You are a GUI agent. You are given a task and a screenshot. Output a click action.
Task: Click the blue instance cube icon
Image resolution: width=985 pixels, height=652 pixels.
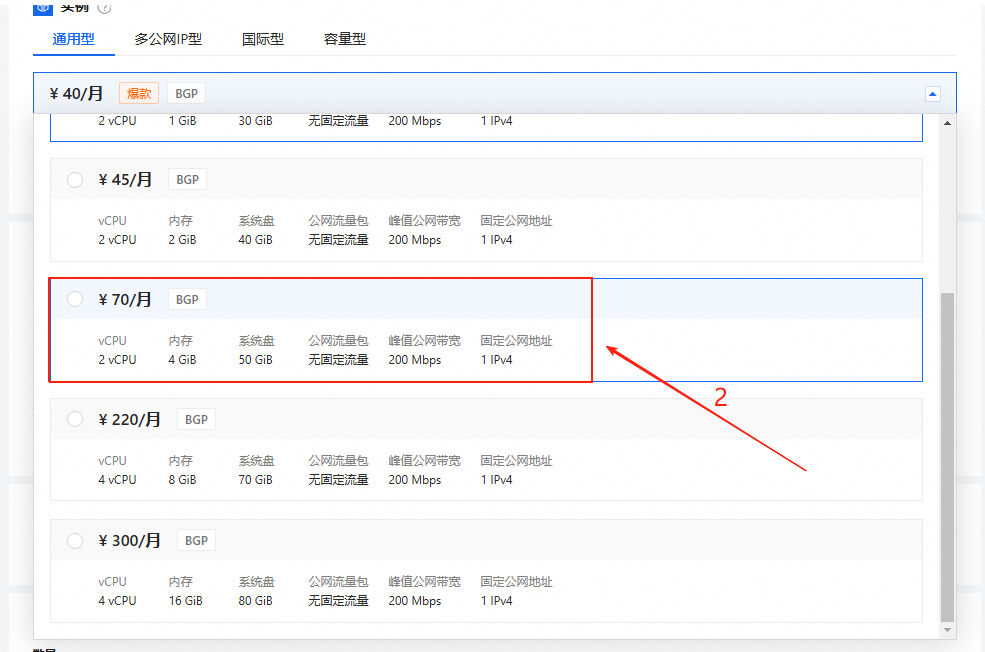point(43,7)
